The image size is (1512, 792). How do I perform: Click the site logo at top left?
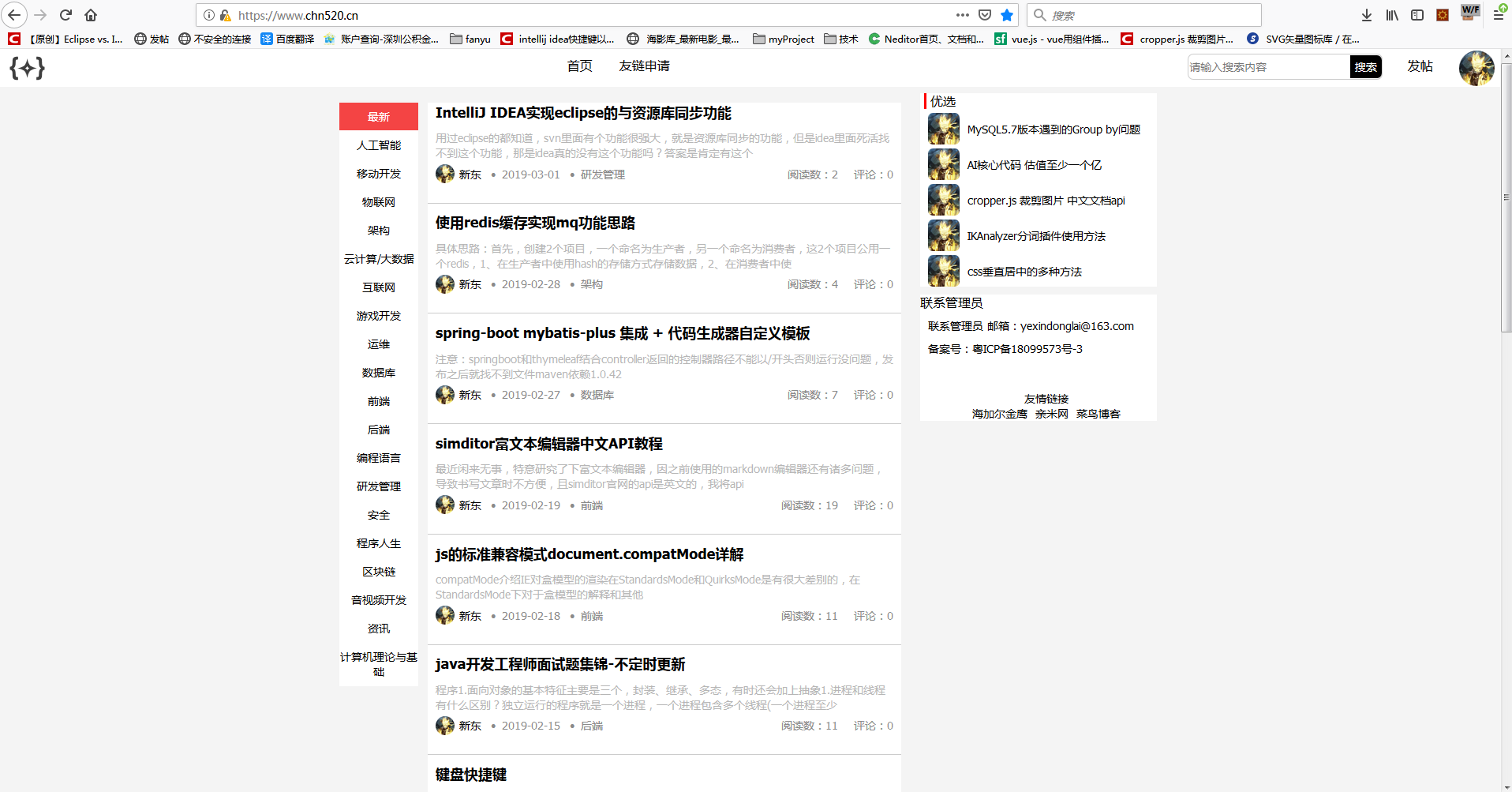point(27,68)
